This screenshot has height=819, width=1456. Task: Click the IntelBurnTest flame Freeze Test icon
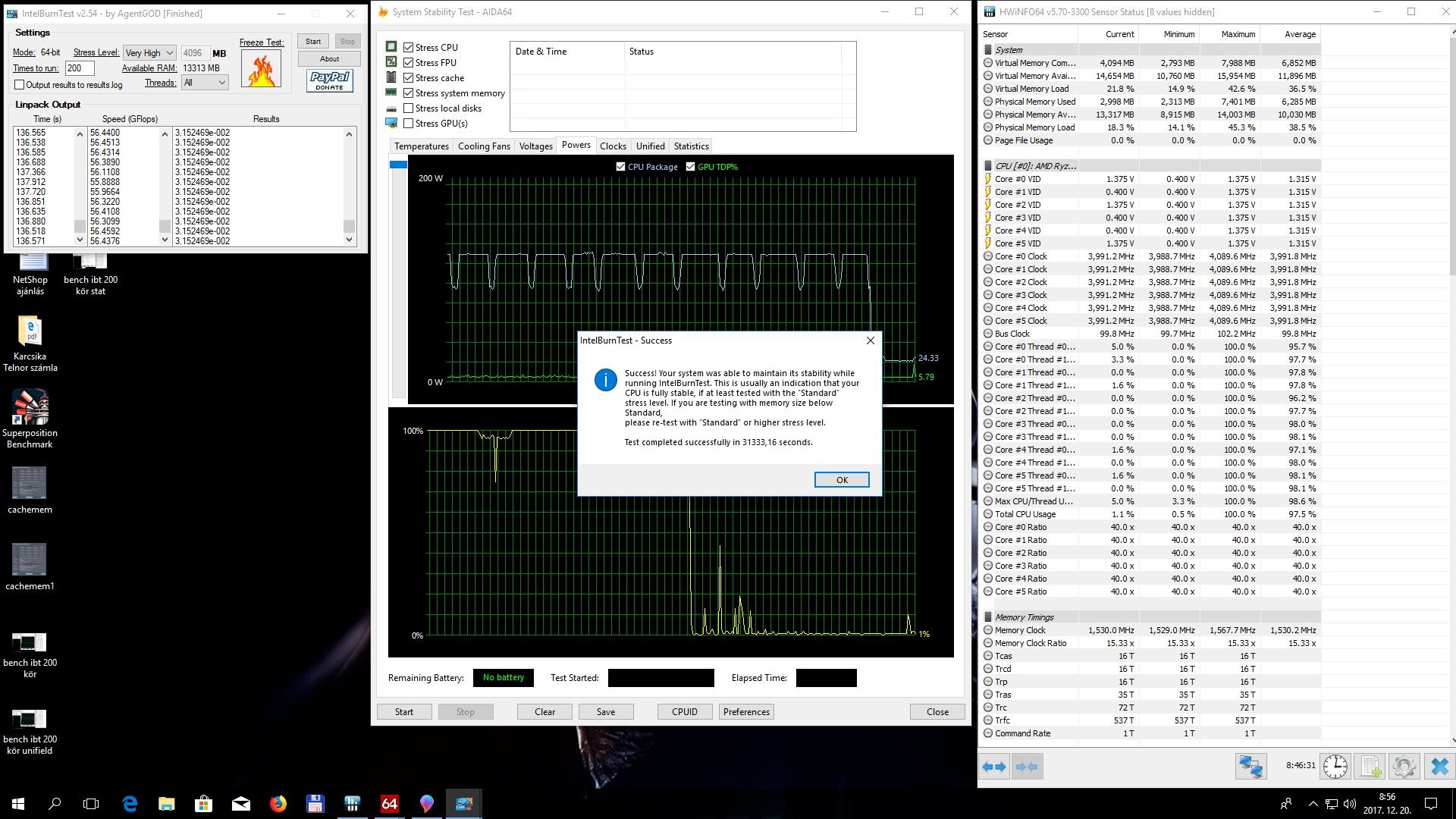point(261,69)
